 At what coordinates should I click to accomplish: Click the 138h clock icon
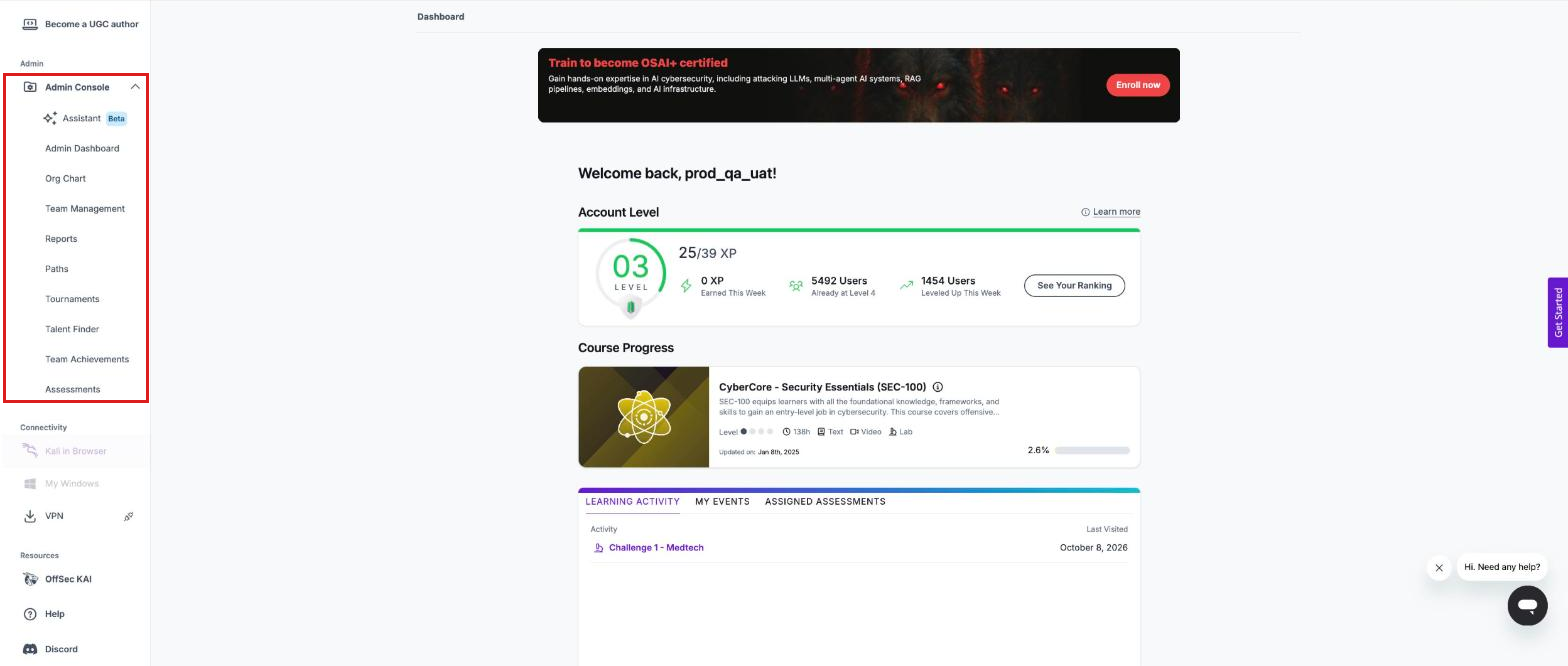(786, 432)
